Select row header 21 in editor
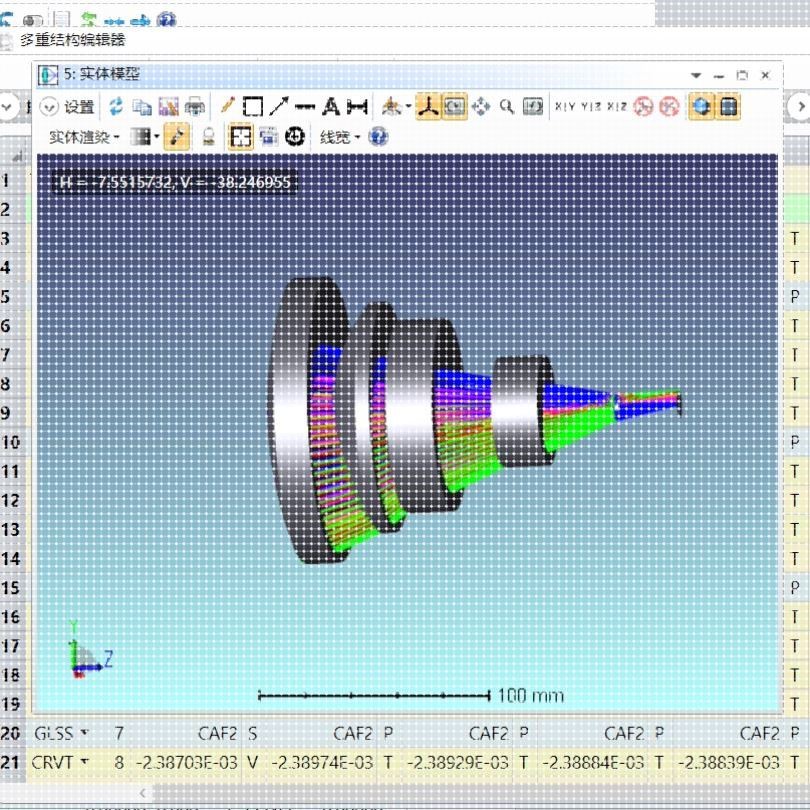The width and height of the screenshot is (810, 810). pyautogui.click(x=11, y=762)
